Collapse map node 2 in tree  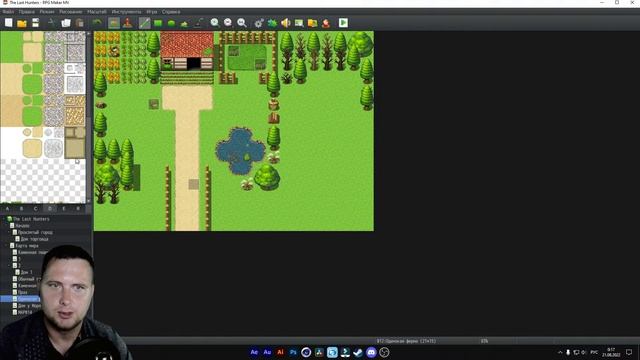[10, 266]
